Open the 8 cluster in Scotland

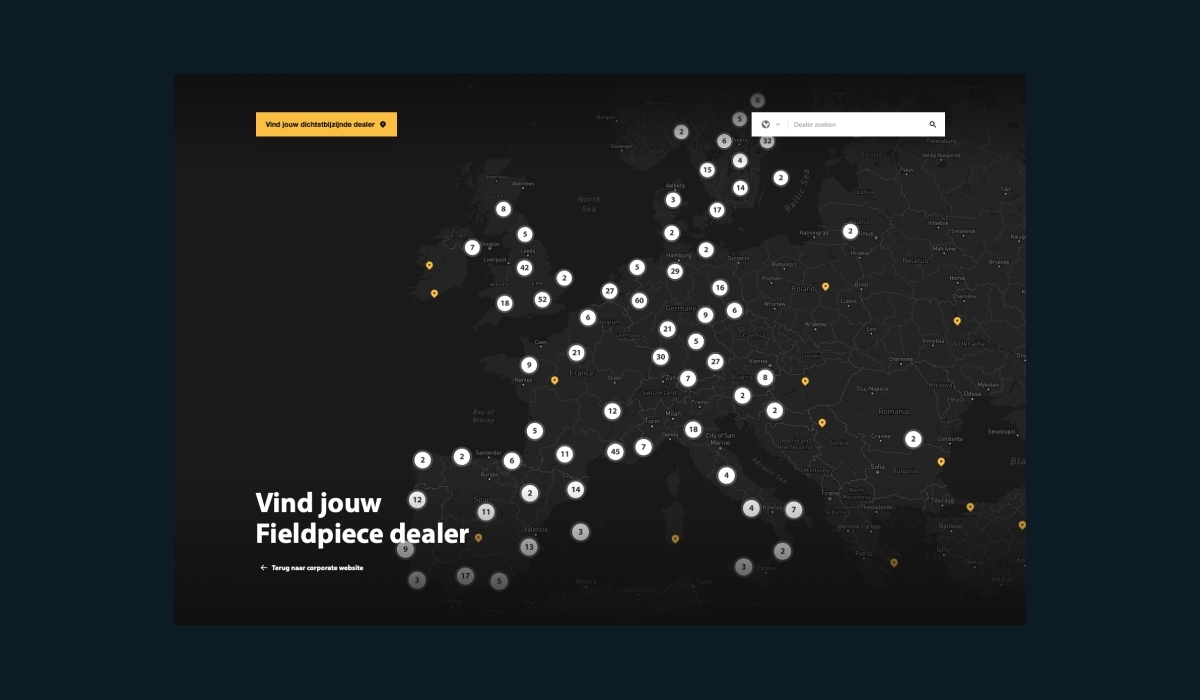coord(503,209)
